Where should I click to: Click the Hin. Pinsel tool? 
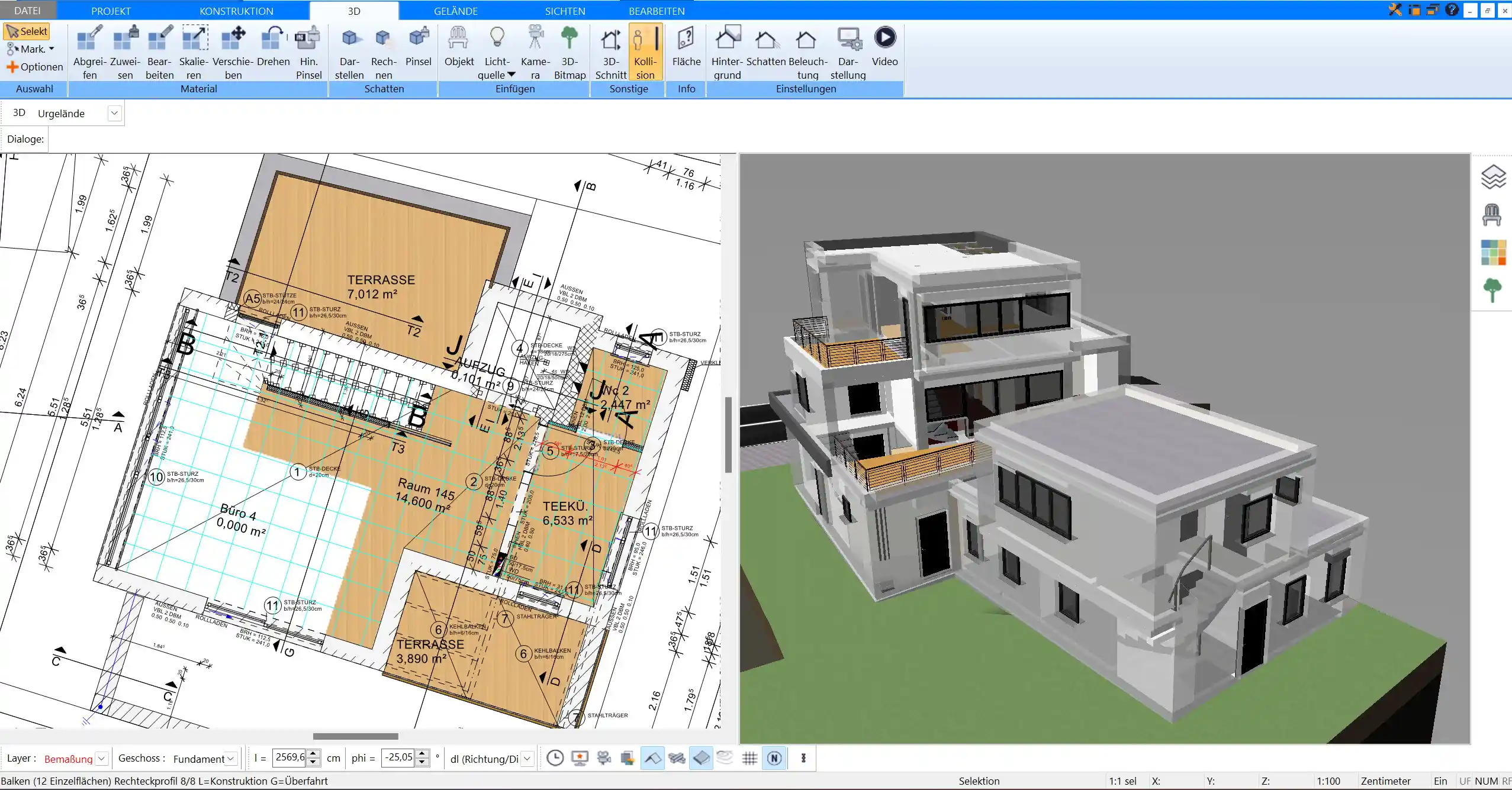click(x=308, y=52)
